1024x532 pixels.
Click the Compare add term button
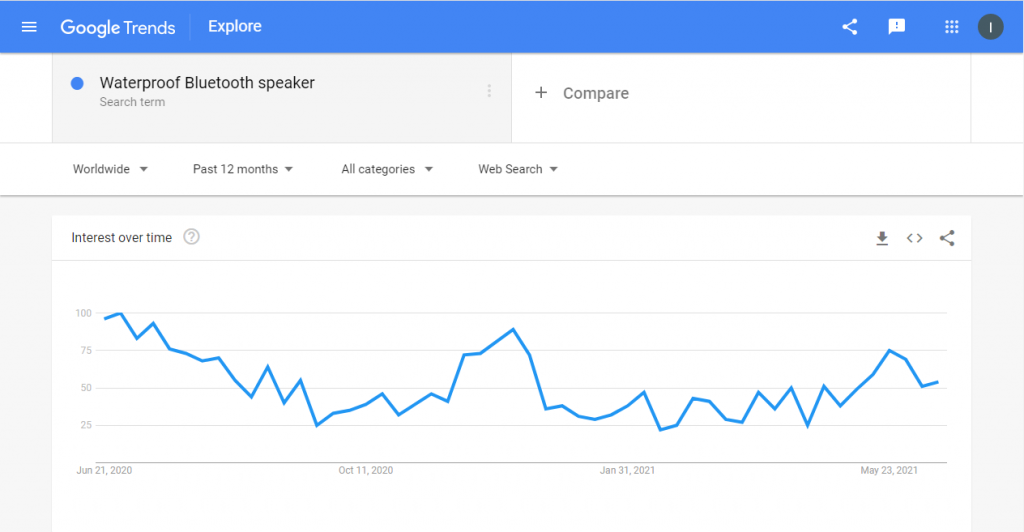pyautogui.click(x=581, y=93)
